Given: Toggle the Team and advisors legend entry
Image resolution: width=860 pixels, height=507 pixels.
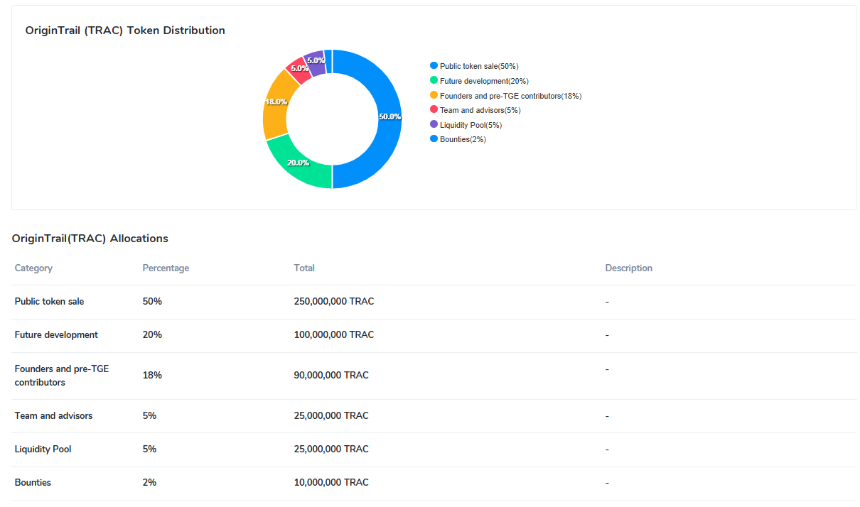Looking at the screenshot, I should click(476, 110).
